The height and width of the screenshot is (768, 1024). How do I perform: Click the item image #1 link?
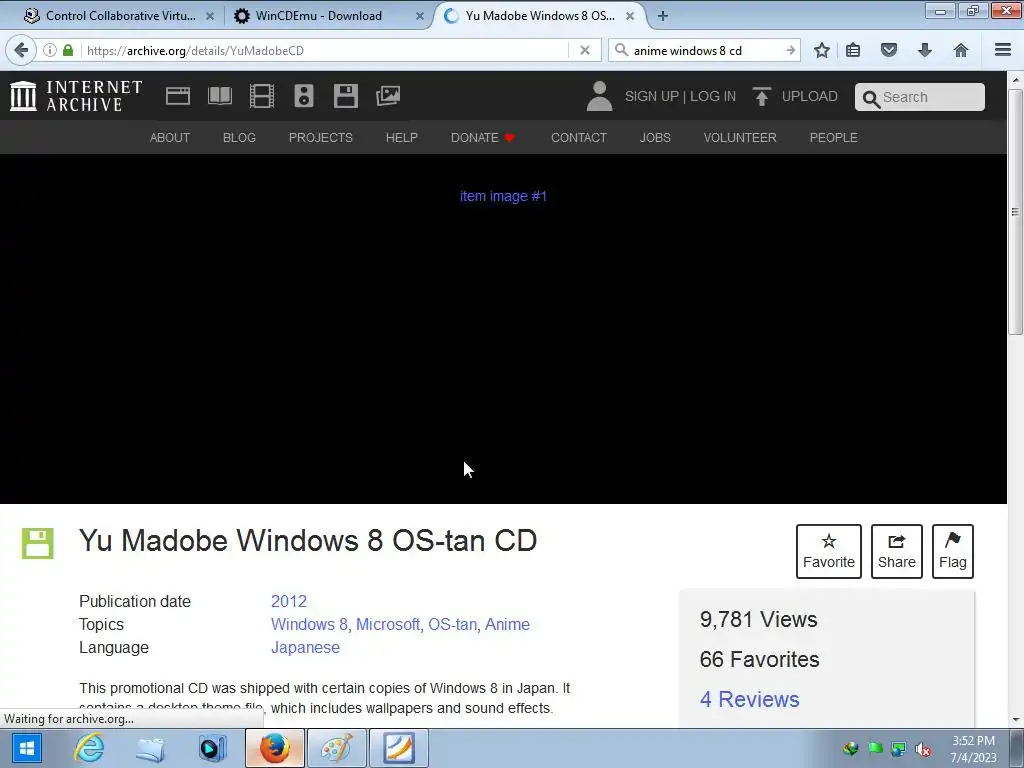[503, 196]
